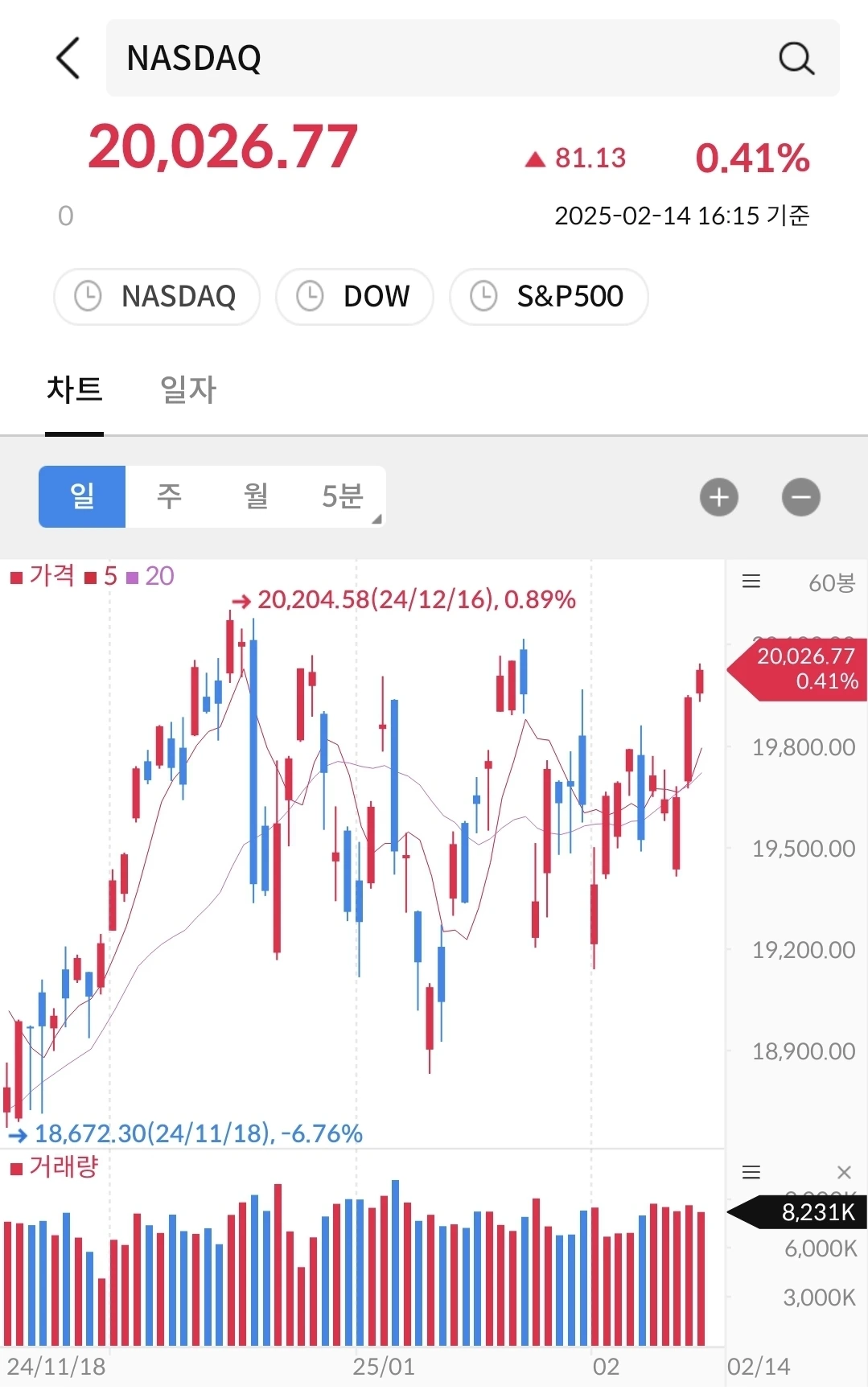Switch to the 차트 tab

pyautogui.click(x=74, y=390)
